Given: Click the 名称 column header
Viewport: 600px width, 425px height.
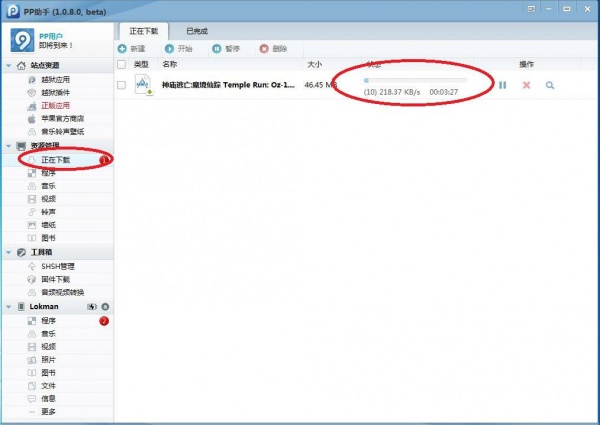Looking at the screenshot, I should 170,64.
